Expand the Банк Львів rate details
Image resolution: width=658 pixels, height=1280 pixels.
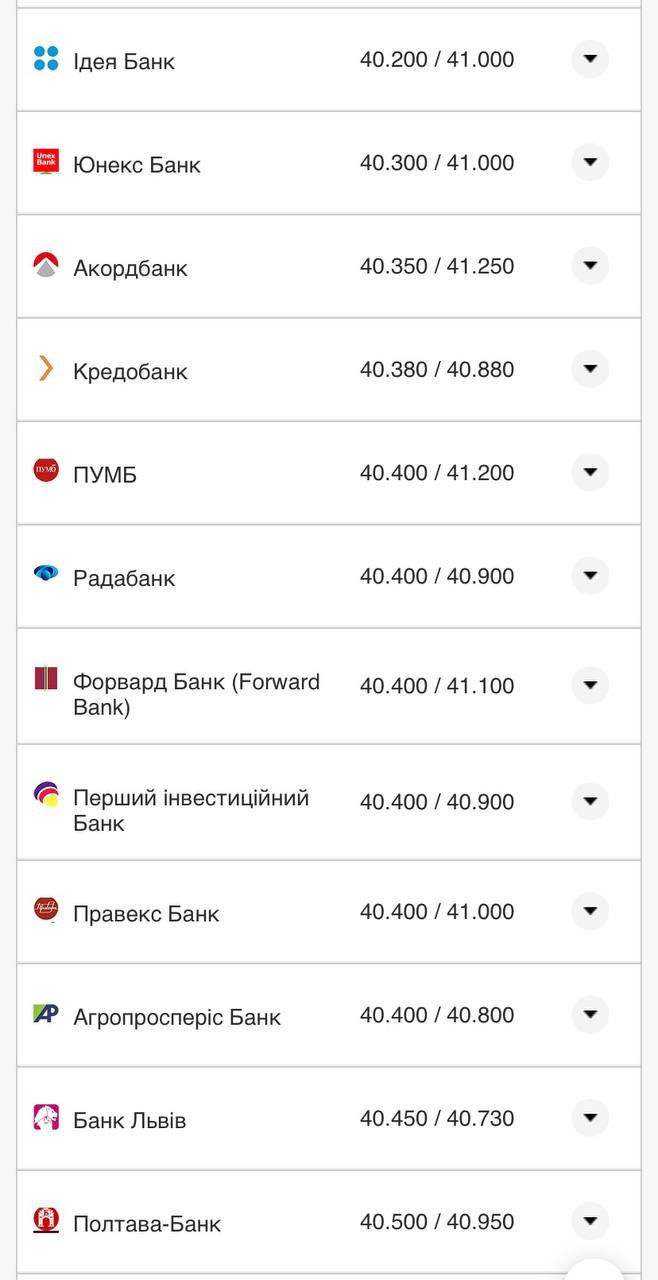point(590,1118)
